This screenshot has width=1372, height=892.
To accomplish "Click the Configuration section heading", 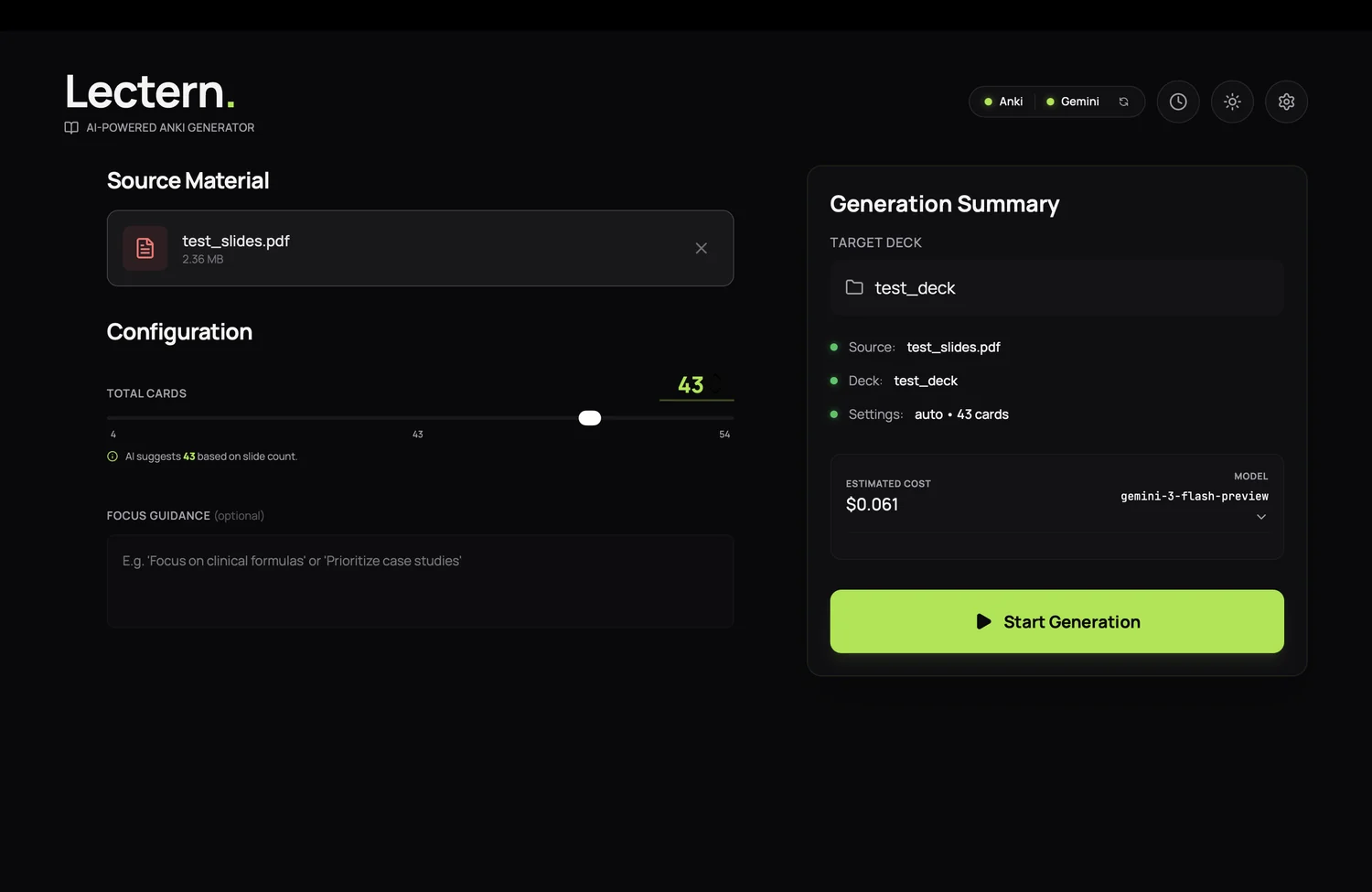I will pos(179,331).
